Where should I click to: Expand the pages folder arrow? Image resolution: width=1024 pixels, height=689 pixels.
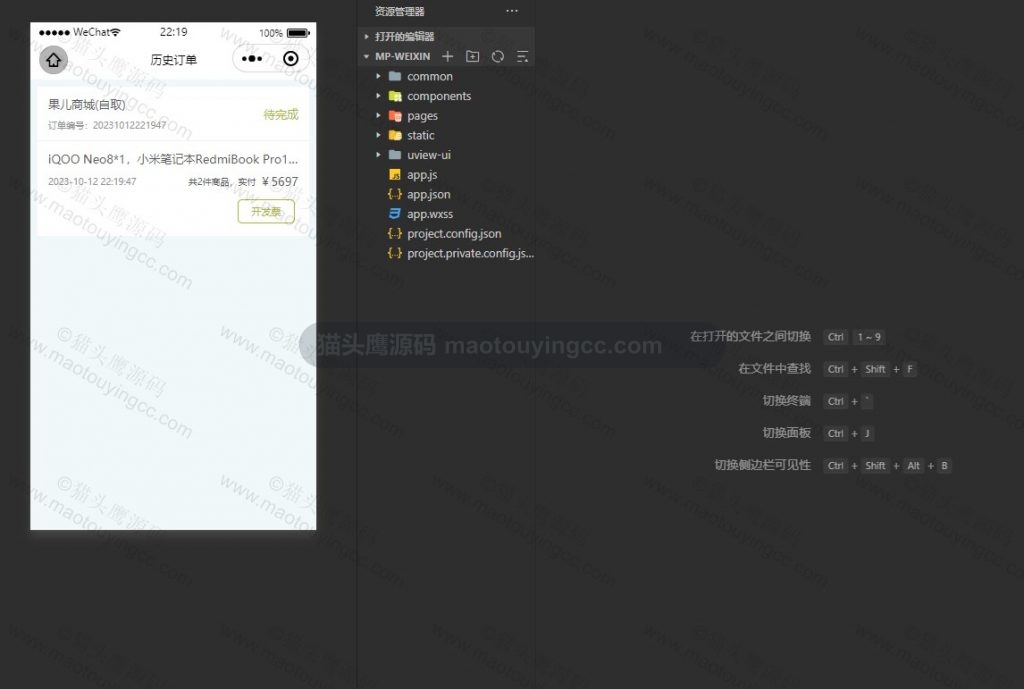pyautogui.click(x=378, y=116)
